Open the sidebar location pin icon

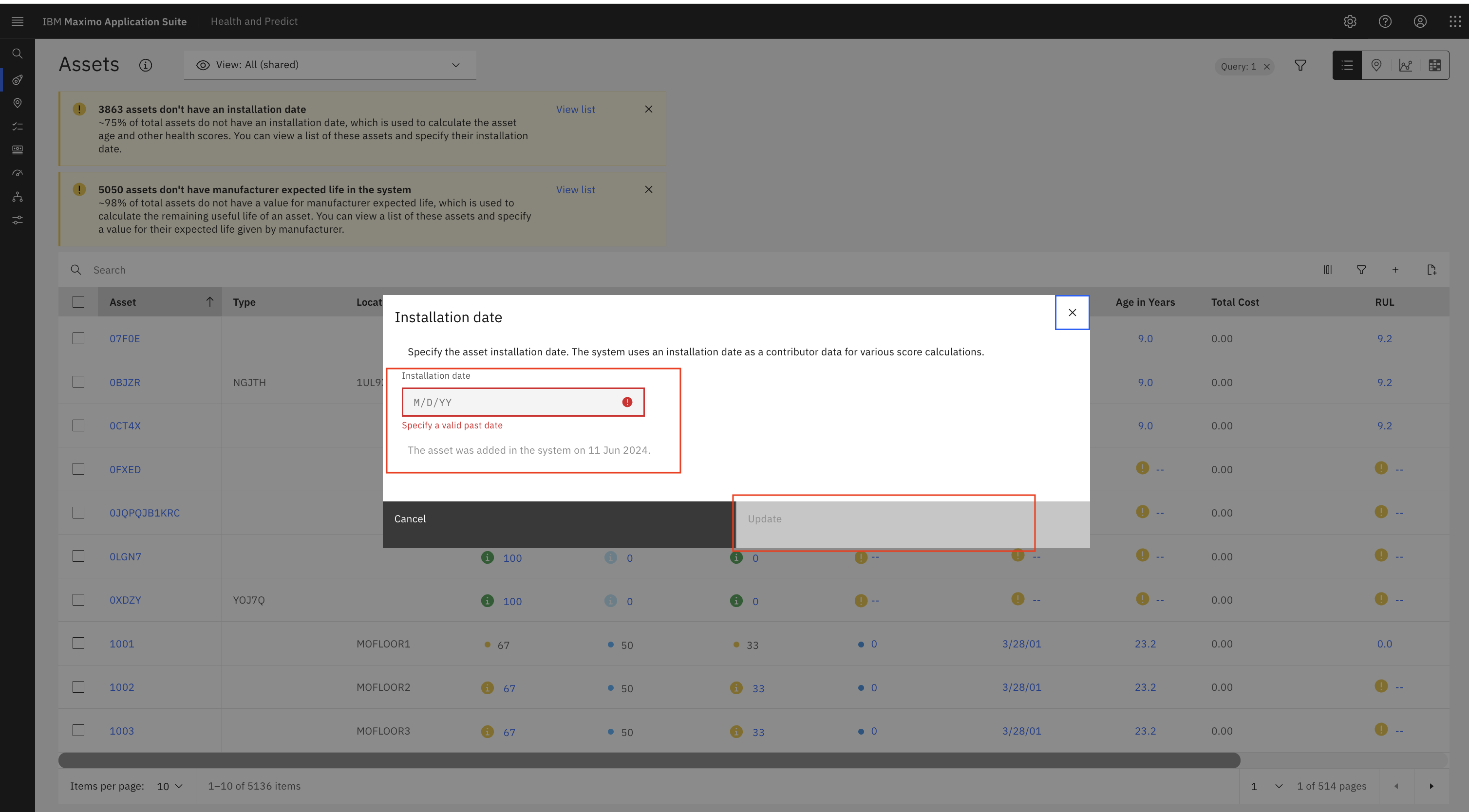17,103
